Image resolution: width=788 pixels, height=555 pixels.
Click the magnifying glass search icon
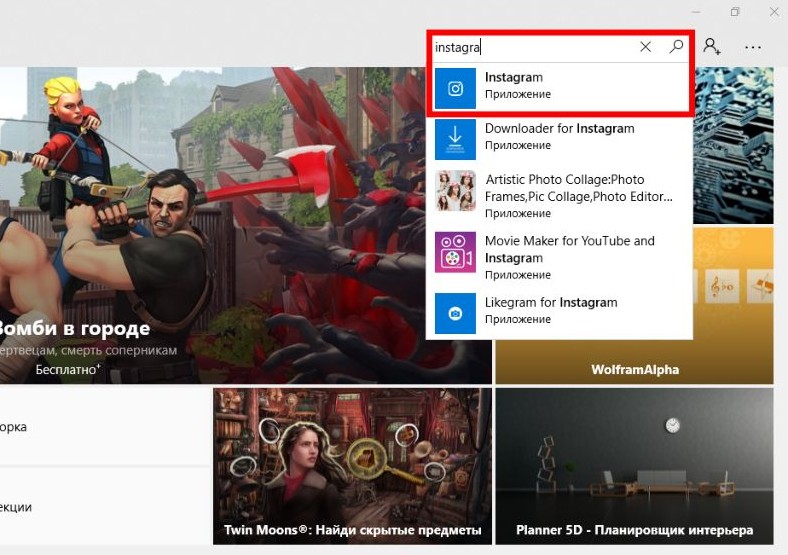[x=676, y=47]
